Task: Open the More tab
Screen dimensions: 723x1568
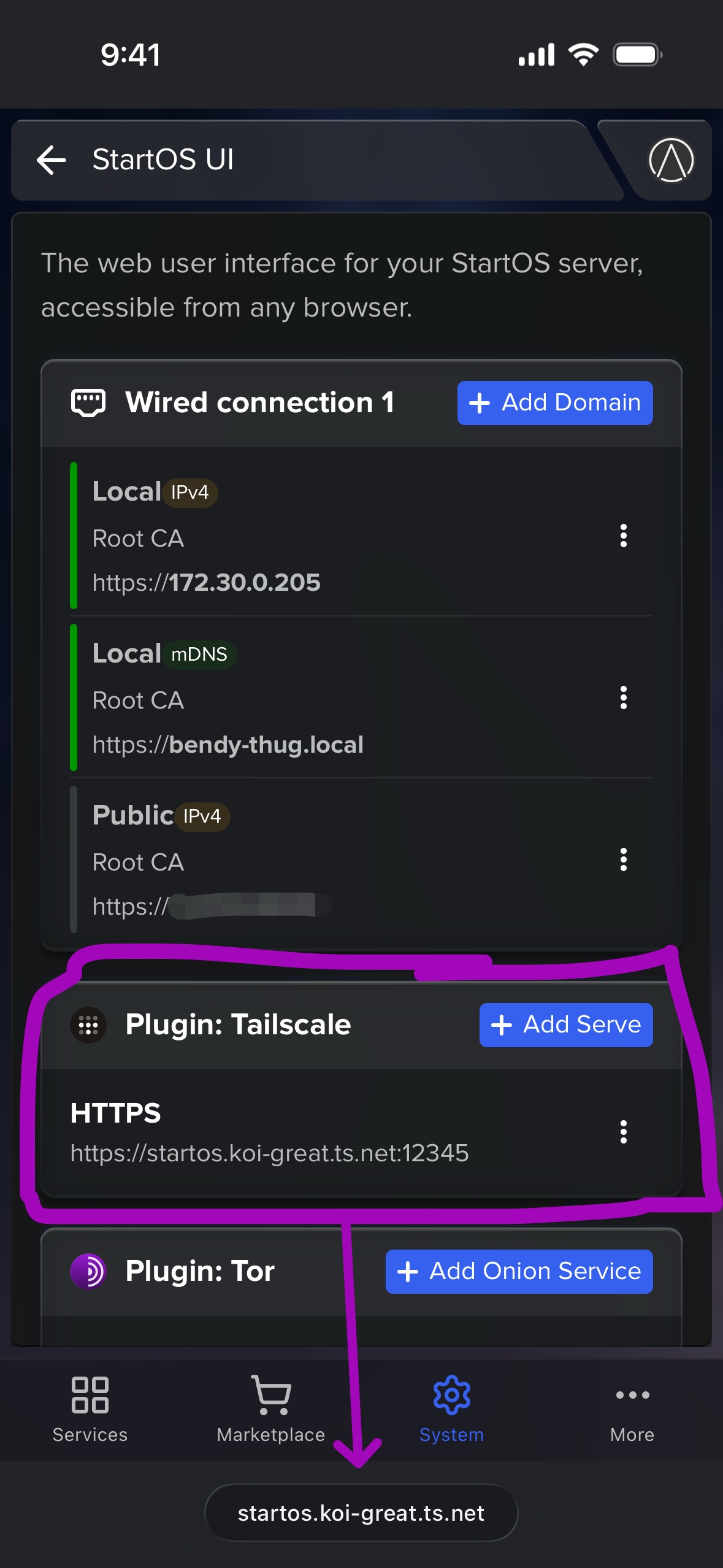Action: tap(632, 1410)
